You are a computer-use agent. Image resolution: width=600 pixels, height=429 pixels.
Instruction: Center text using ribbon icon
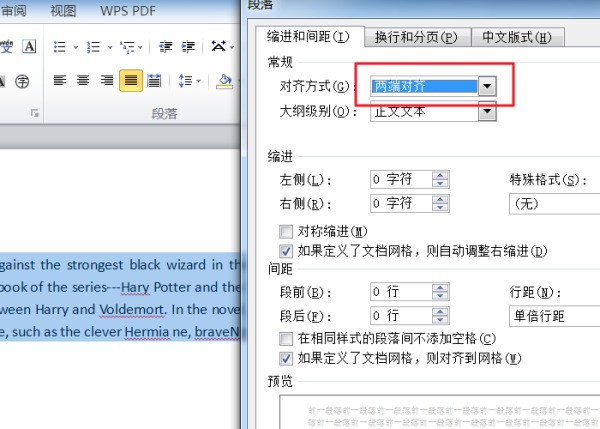point(83,80)
